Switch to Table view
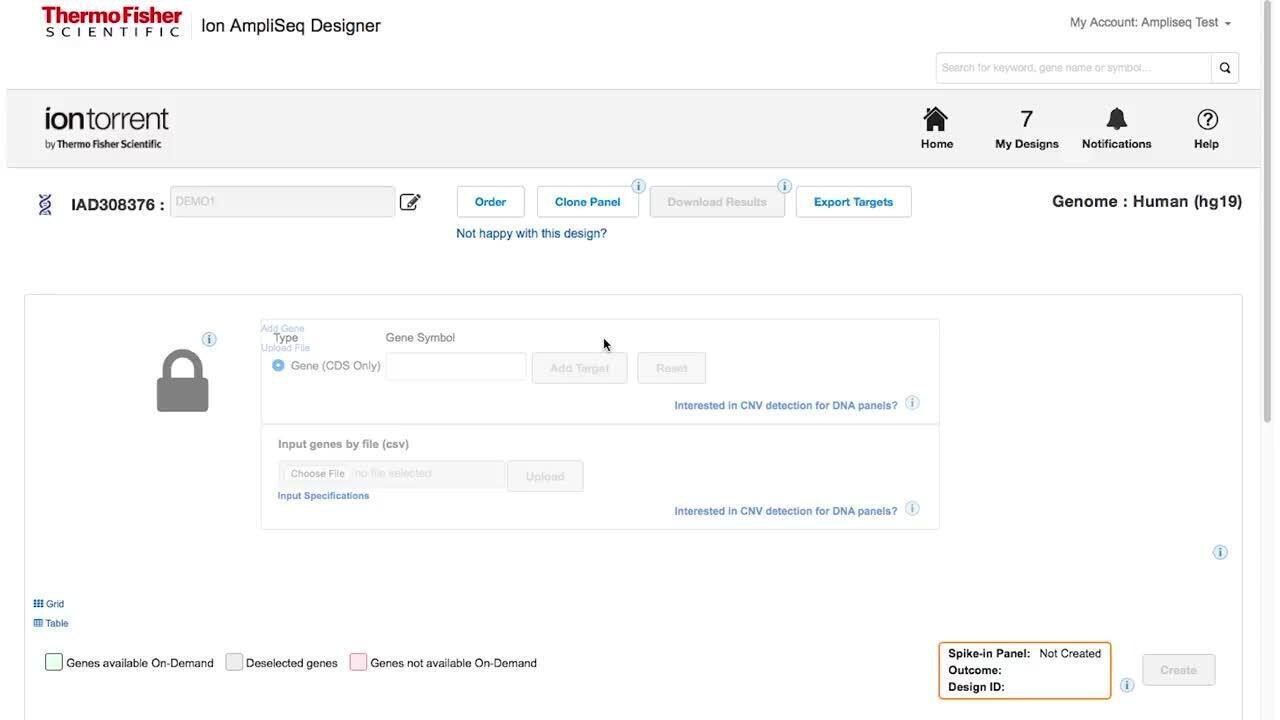The image size is (1280, 720). 51,623
